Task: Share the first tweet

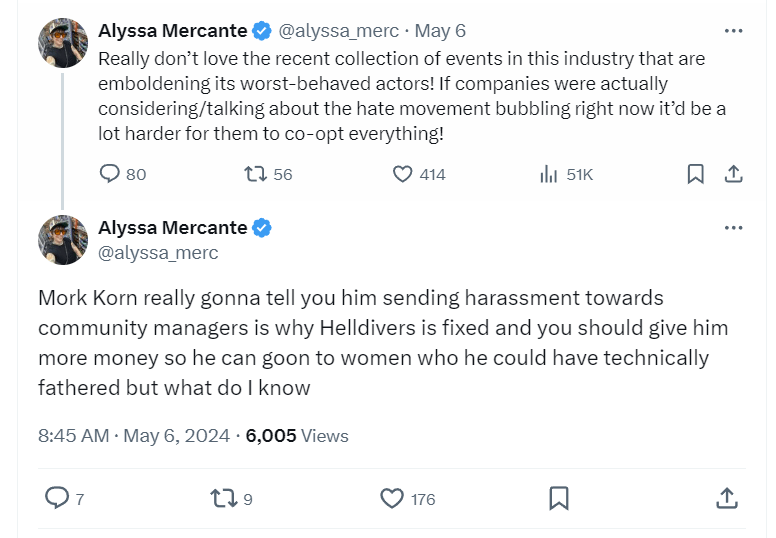Action: (x=733, y=174)
